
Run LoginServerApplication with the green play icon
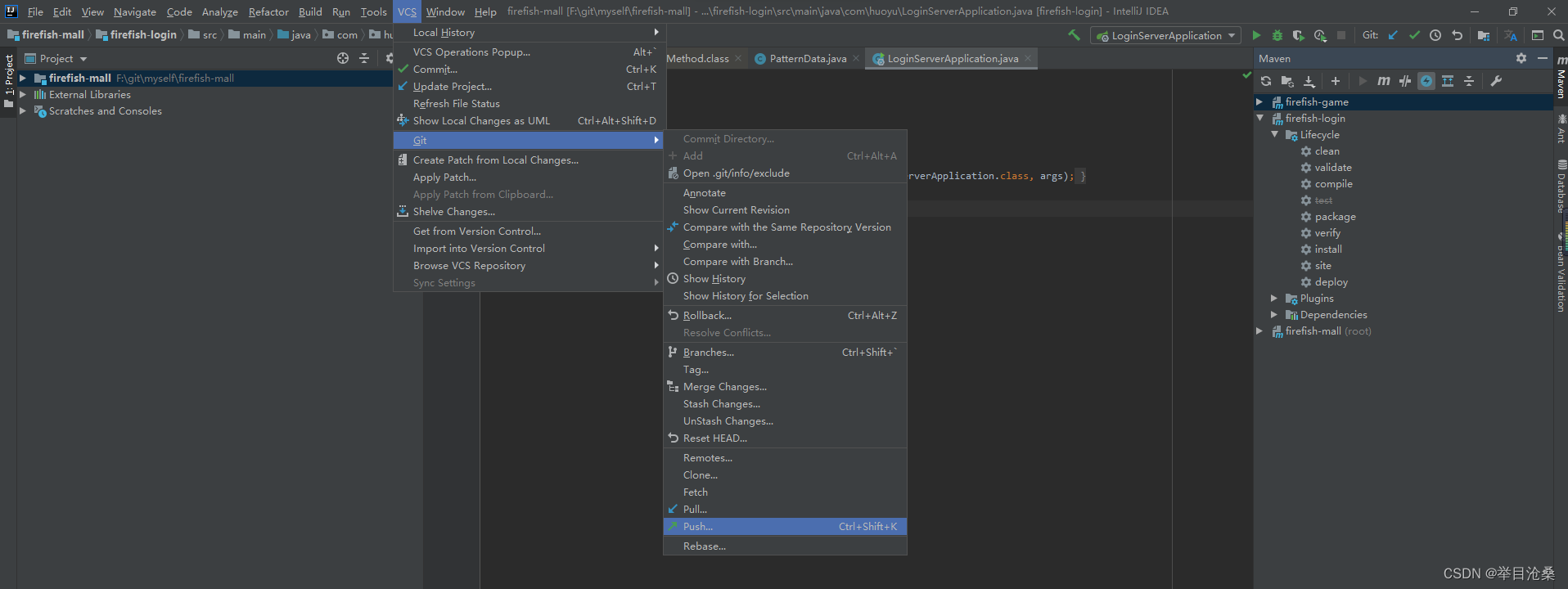(1256, 35)
